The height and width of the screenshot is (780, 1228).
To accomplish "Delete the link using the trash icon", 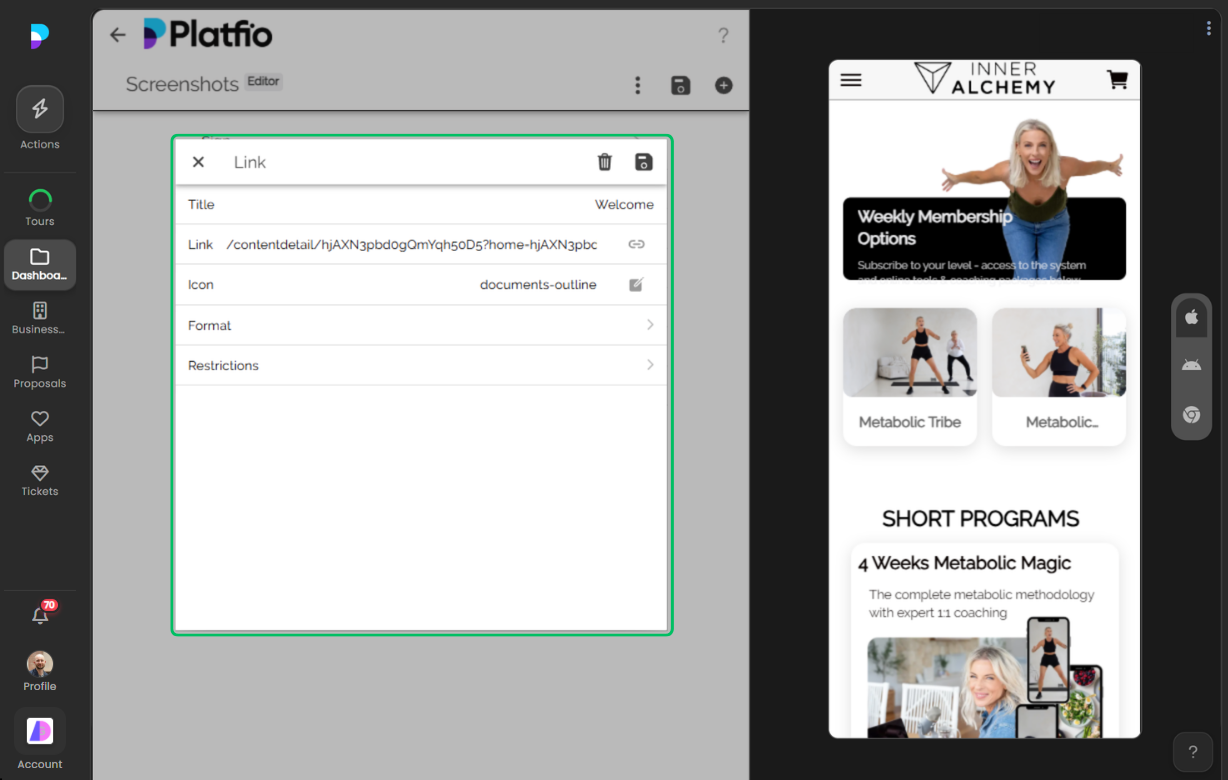I will [x=604, y=161].
